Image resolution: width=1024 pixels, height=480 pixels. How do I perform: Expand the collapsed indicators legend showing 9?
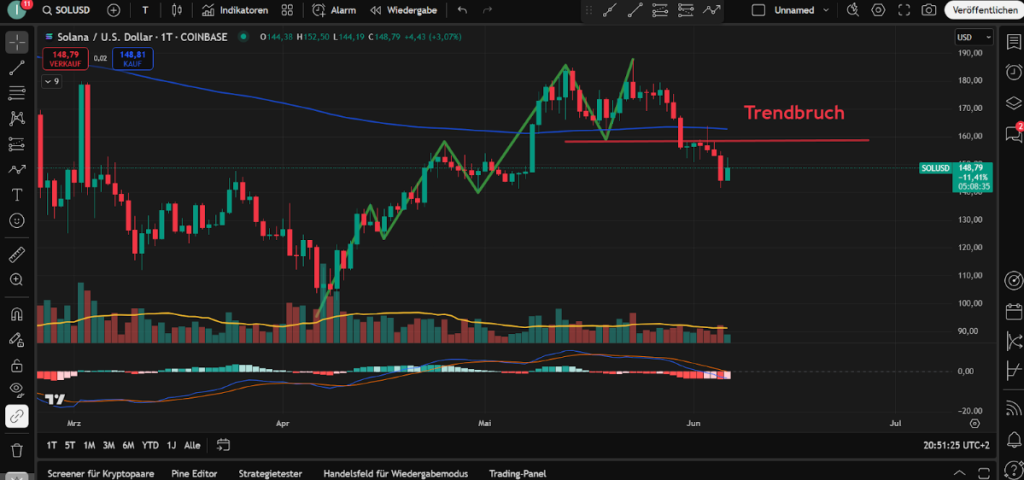52,82
